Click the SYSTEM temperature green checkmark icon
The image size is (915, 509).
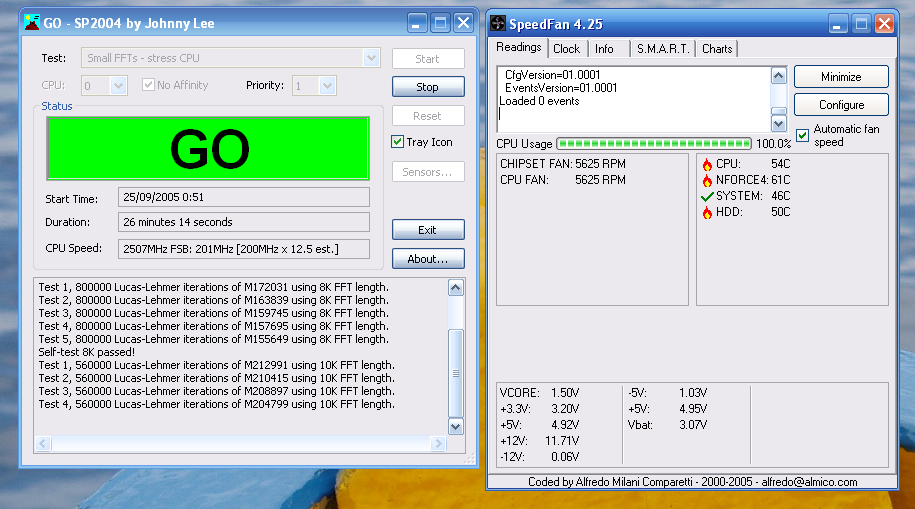coord(707,196)
